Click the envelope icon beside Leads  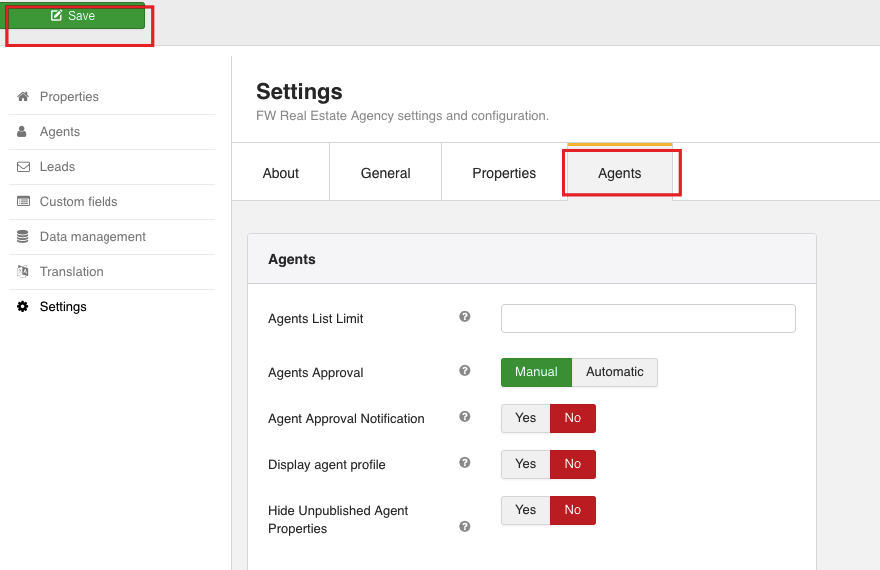[23, 167]
